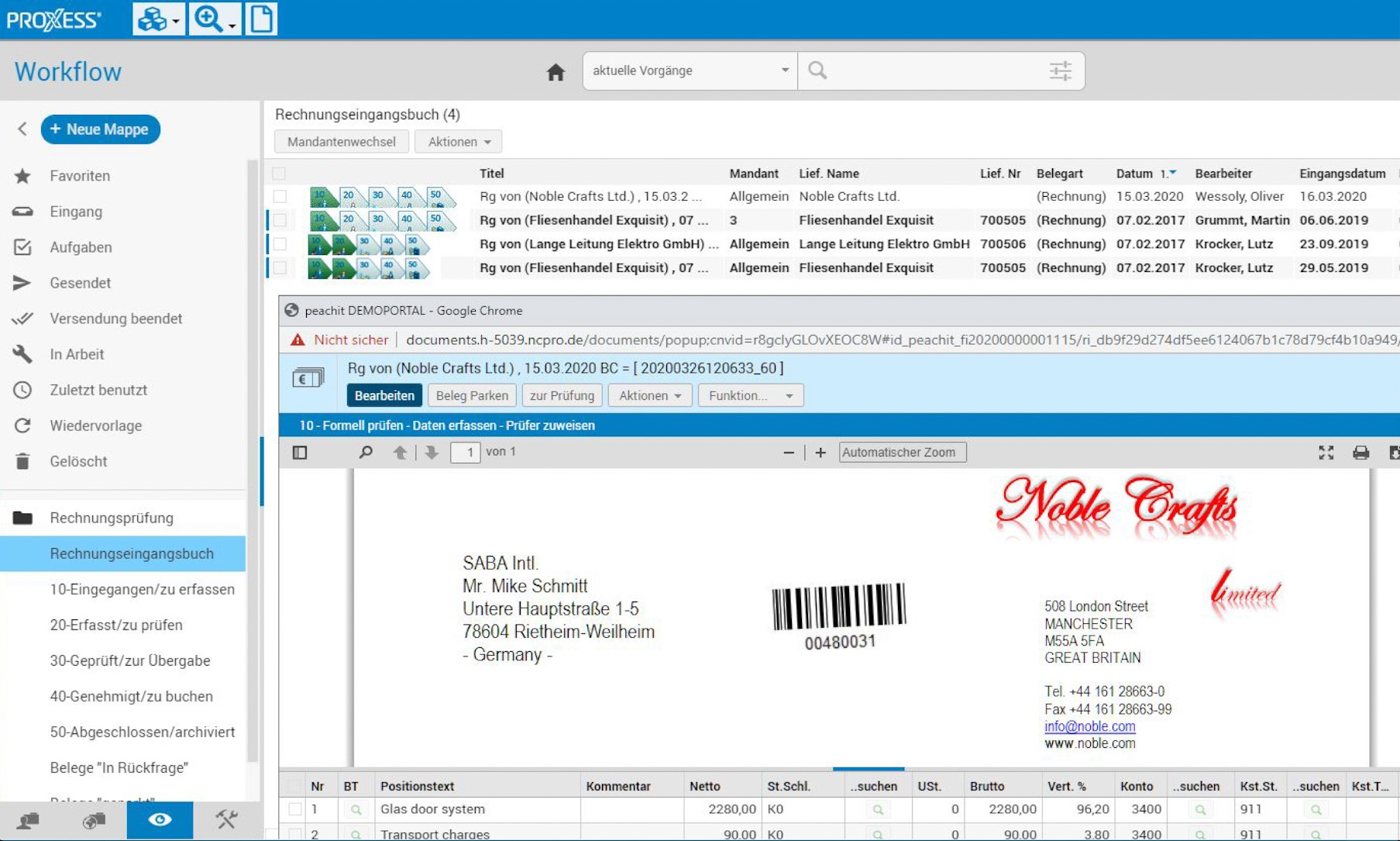
Task: Click the Mandantenwechsel button
Action: click(342, 142)
